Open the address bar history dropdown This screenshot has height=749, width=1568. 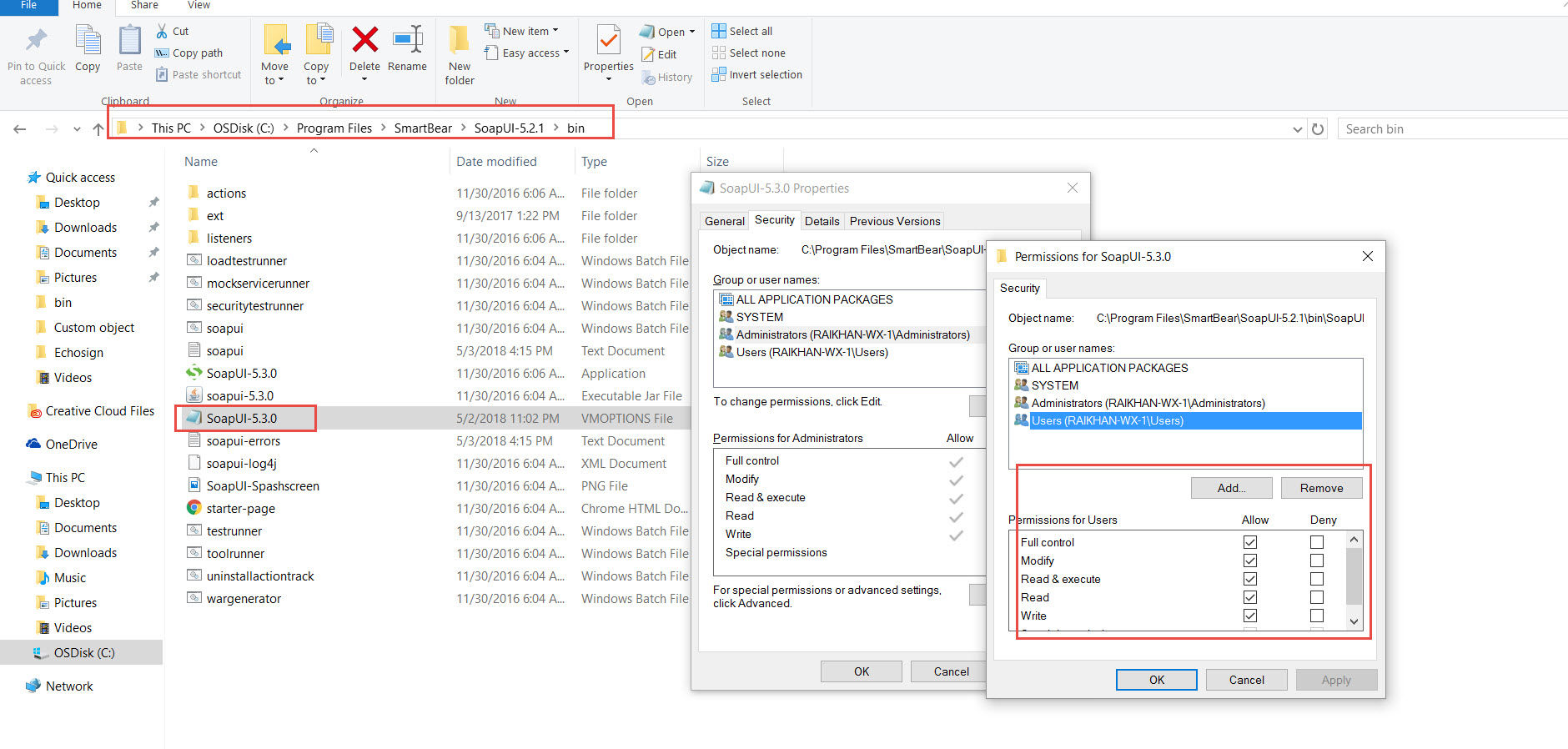point(1297,129)
